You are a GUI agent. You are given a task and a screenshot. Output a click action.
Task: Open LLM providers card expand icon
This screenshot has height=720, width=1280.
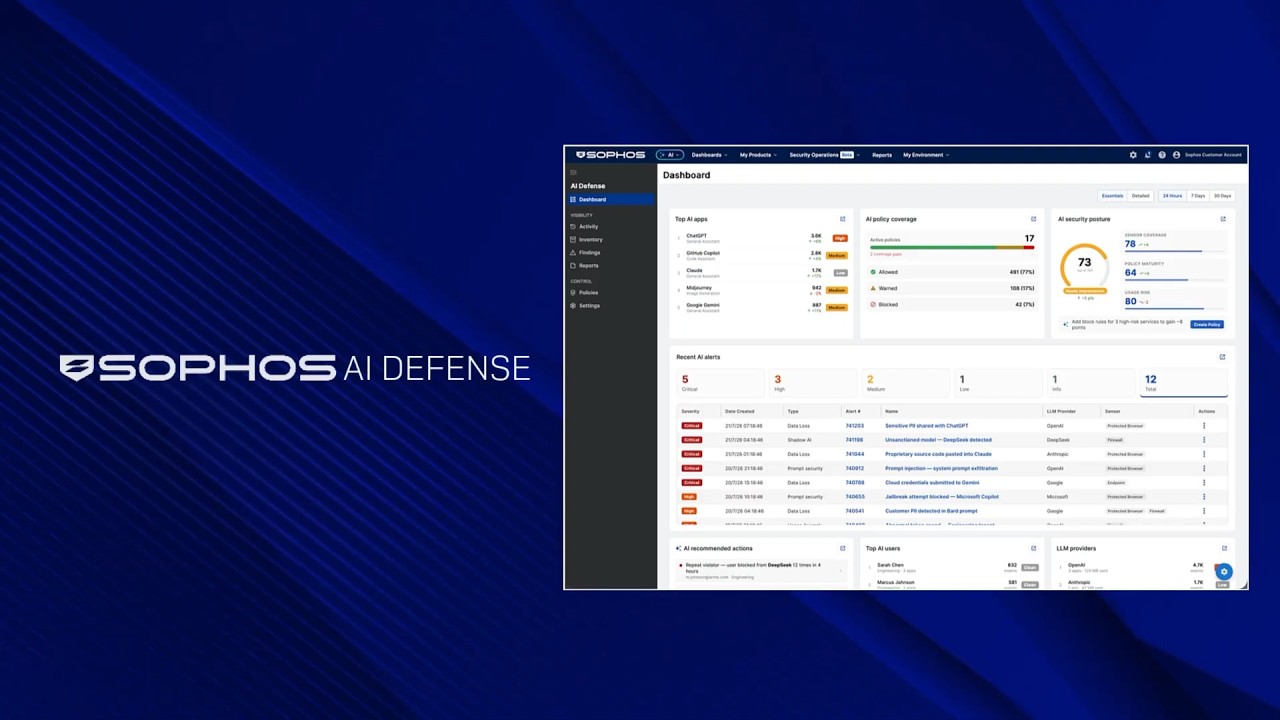(1224, 548)
